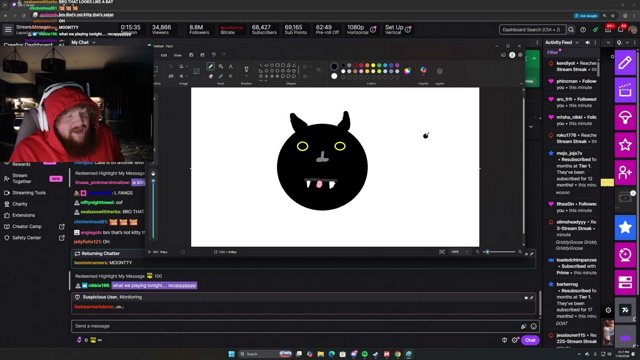Open the Brushes tool in Paint

(246, 69)
